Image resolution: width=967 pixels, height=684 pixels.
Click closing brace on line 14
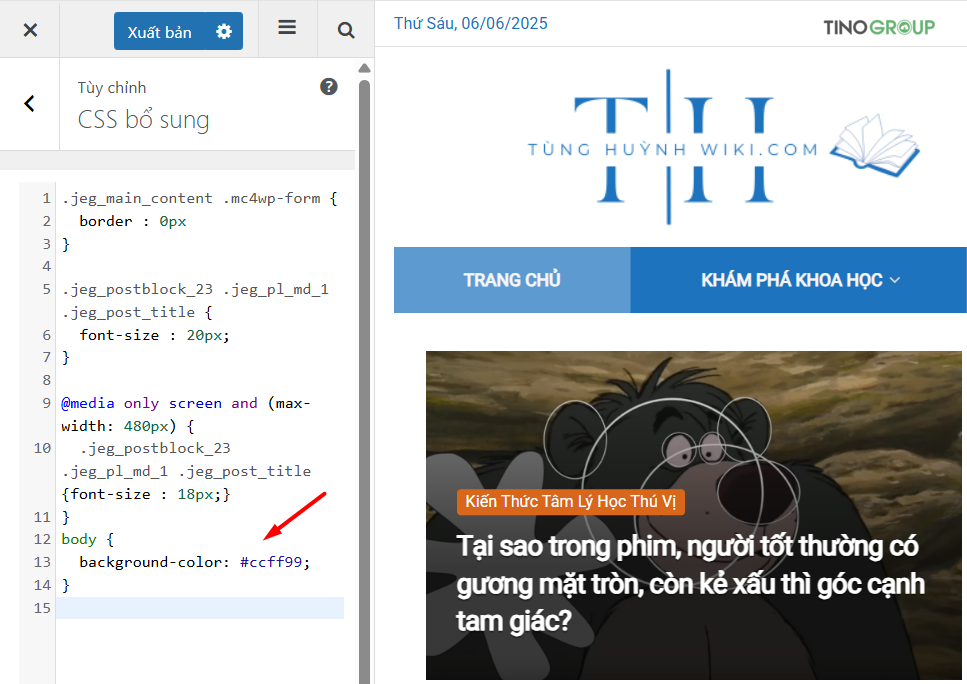click(x=66, y=585)
